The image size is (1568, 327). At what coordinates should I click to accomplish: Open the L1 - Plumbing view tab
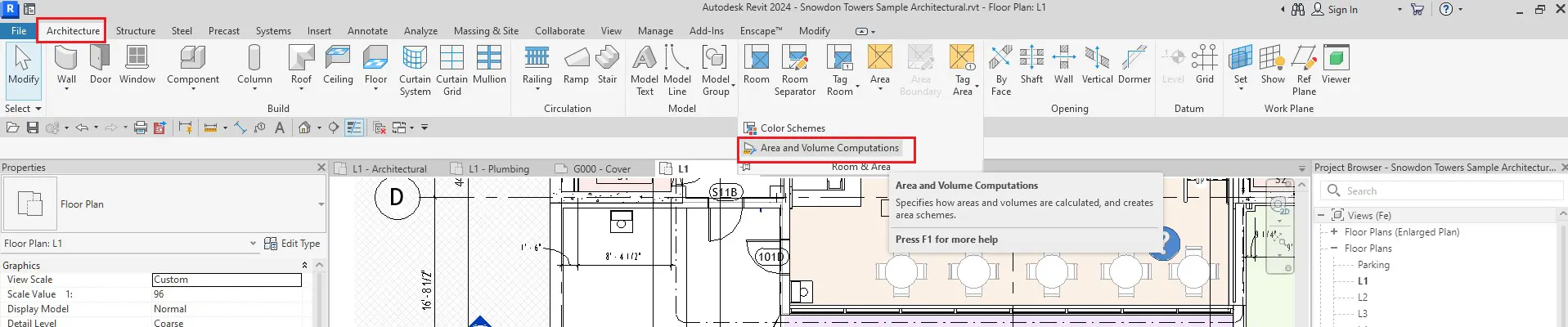point(498,169)
